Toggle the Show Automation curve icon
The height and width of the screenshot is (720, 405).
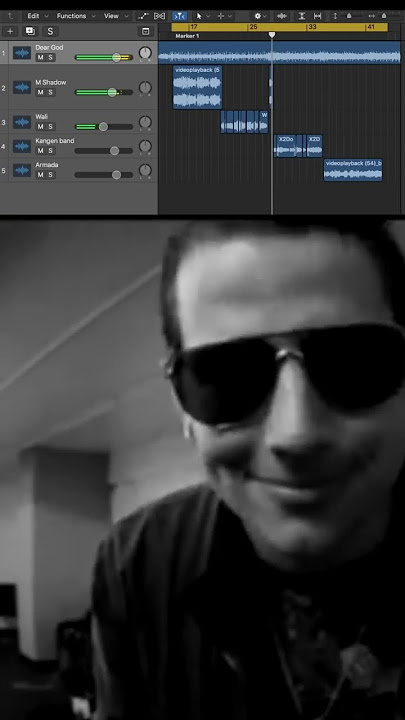tap(143, 16)
